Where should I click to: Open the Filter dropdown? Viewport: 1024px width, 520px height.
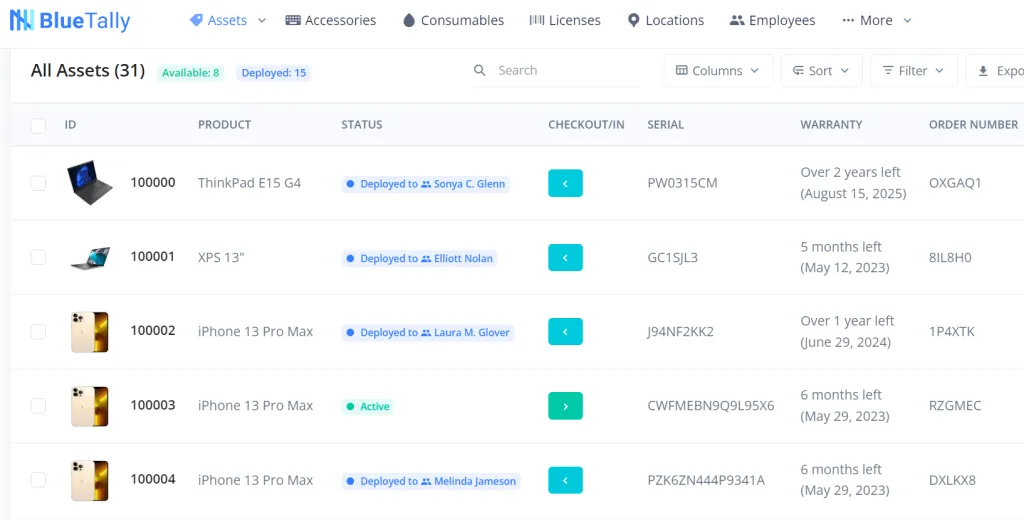(914, 71)
